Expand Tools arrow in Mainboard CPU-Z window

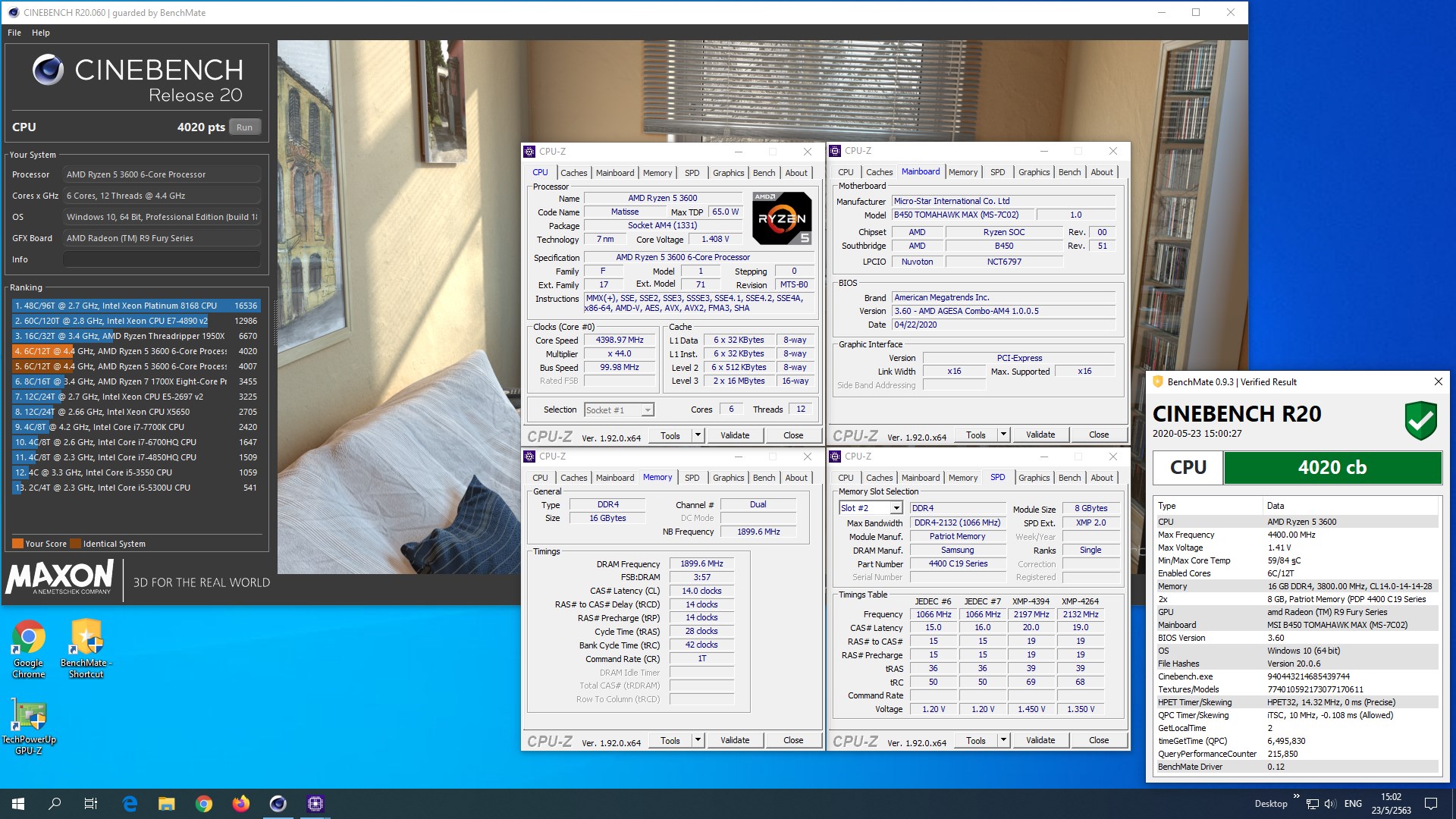coord(1003,435)
